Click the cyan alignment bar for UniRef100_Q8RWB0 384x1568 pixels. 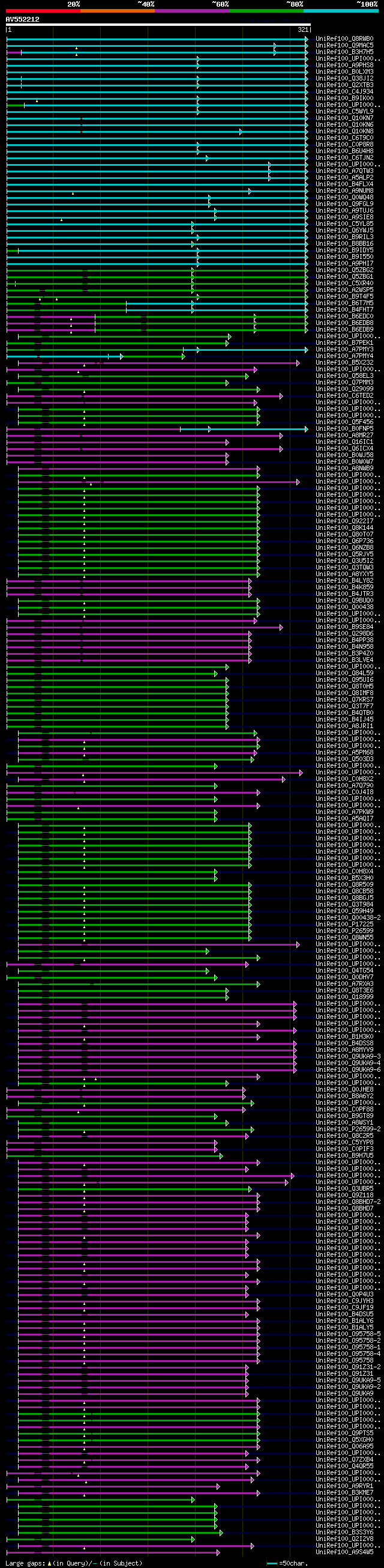tap(157, 39)
